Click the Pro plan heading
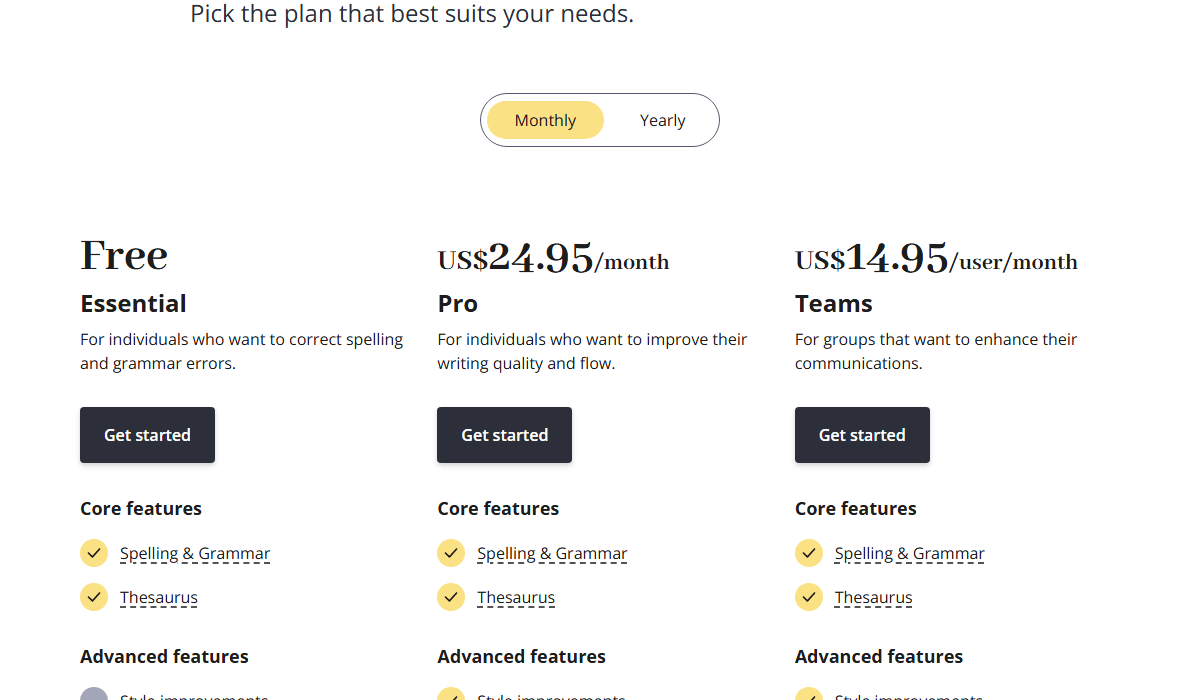The height and width of the screenshot is (700, 1200). pos(457,304)
